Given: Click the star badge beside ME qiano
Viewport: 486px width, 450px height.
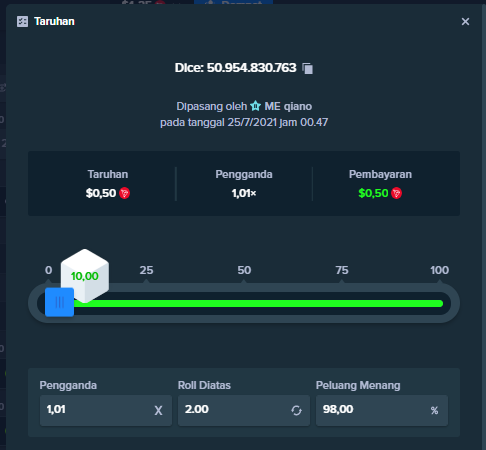Looking at the screenshot, I should pos(255,106).
